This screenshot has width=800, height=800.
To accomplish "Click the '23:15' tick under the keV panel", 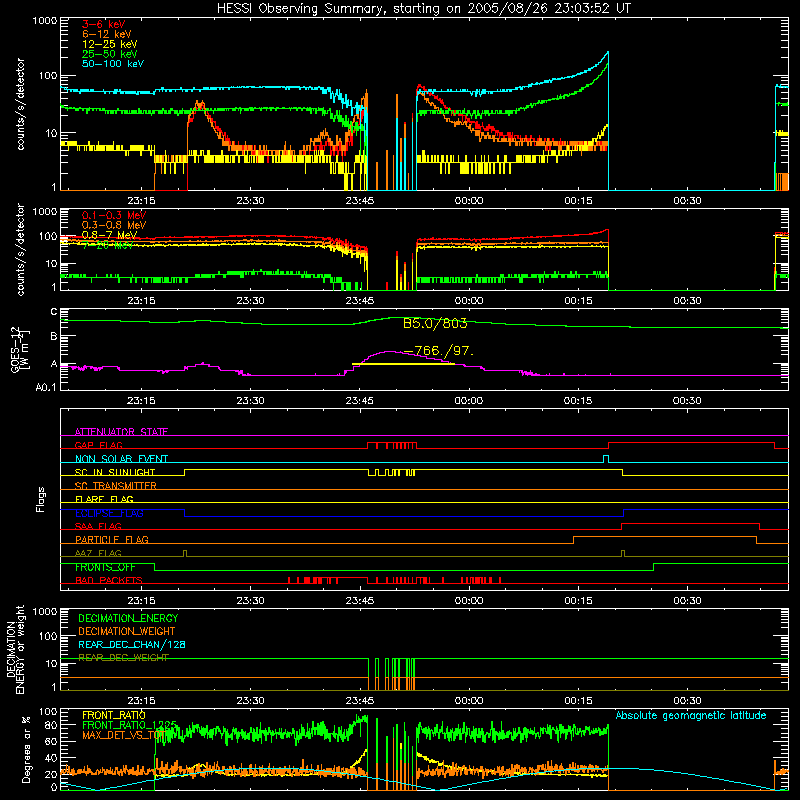I will (141, 201).
